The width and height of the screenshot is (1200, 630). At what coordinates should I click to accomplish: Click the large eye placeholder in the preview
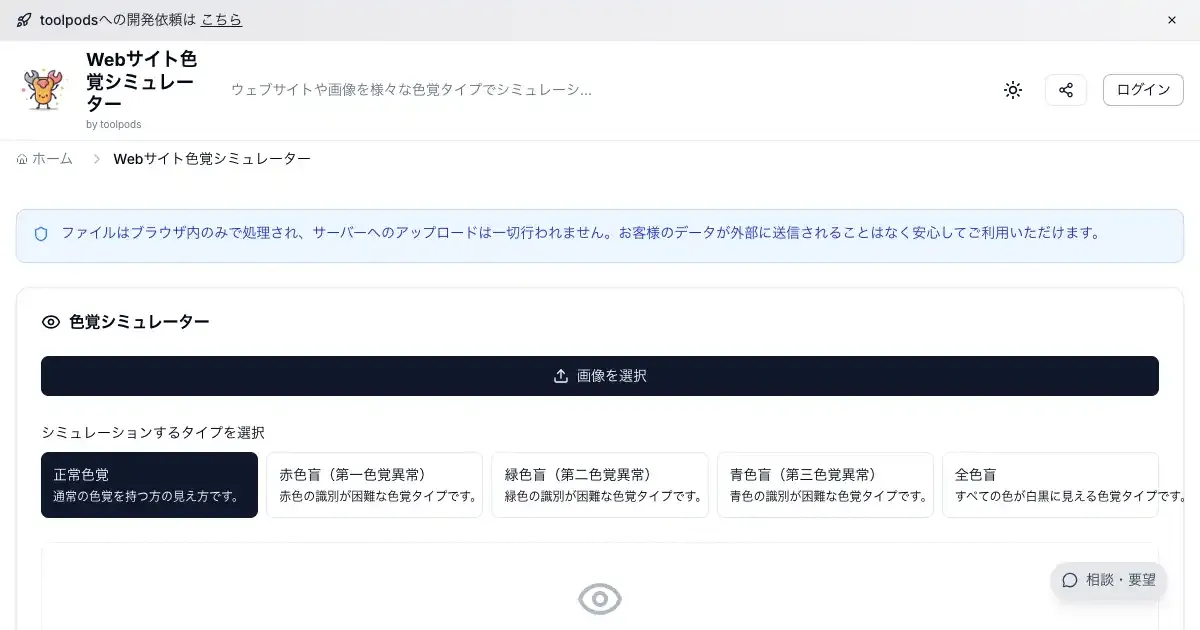pos(600,599)
